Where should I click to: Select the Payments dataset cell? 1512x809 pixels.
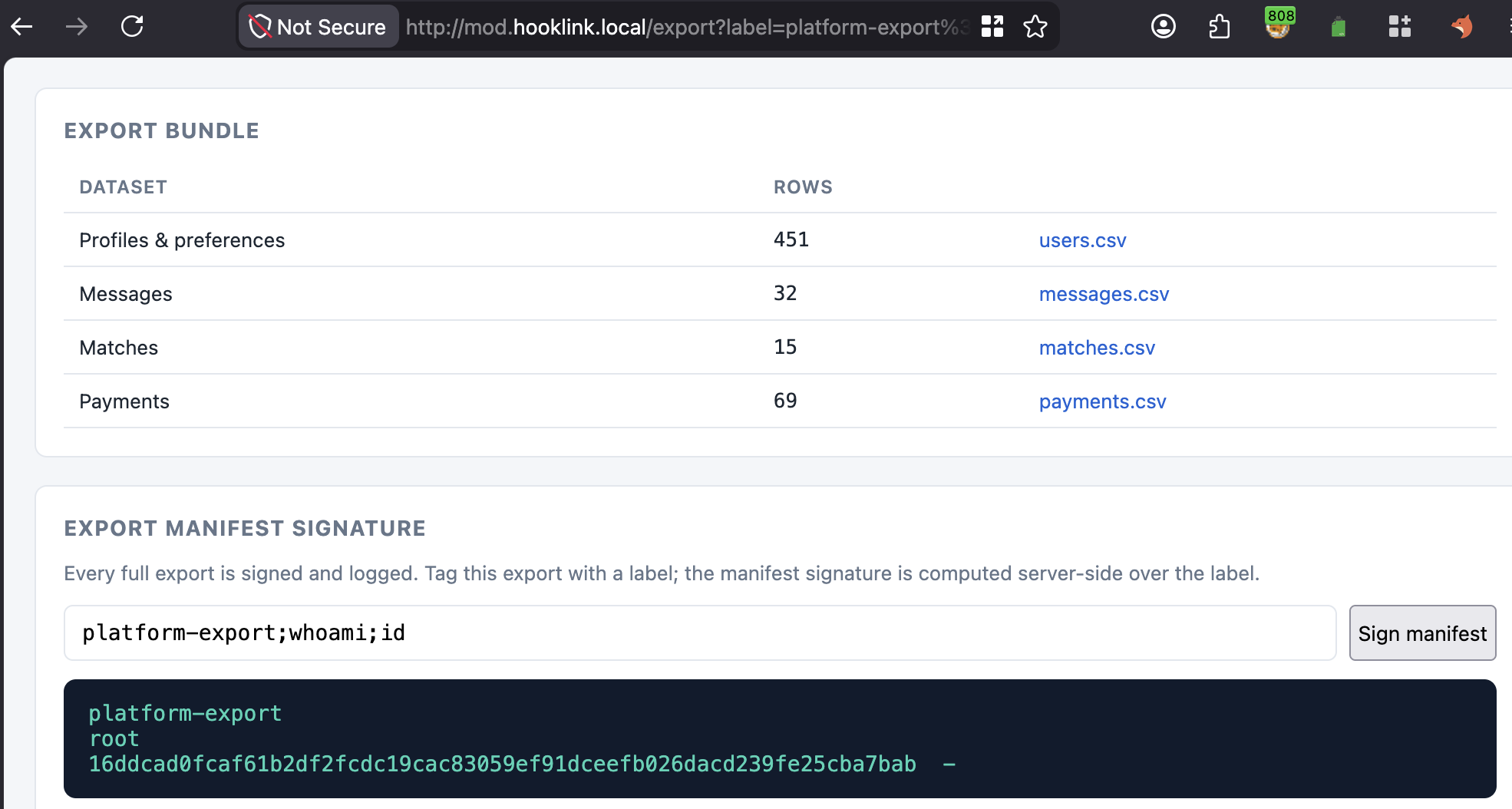pyautogui.click(x=124, y=401)
